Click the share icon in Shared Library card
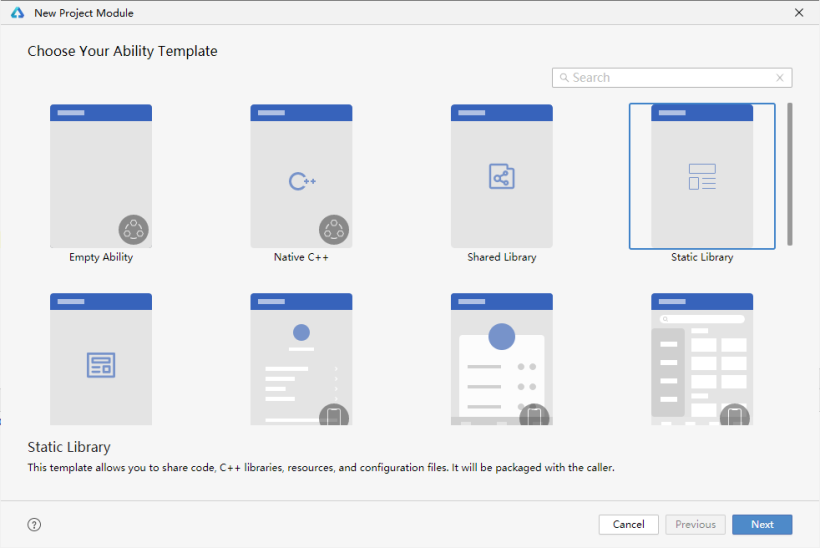 point(502,177)
